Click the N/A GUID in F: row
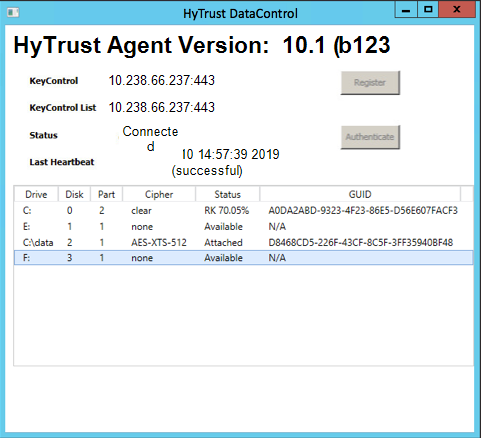 277,258
